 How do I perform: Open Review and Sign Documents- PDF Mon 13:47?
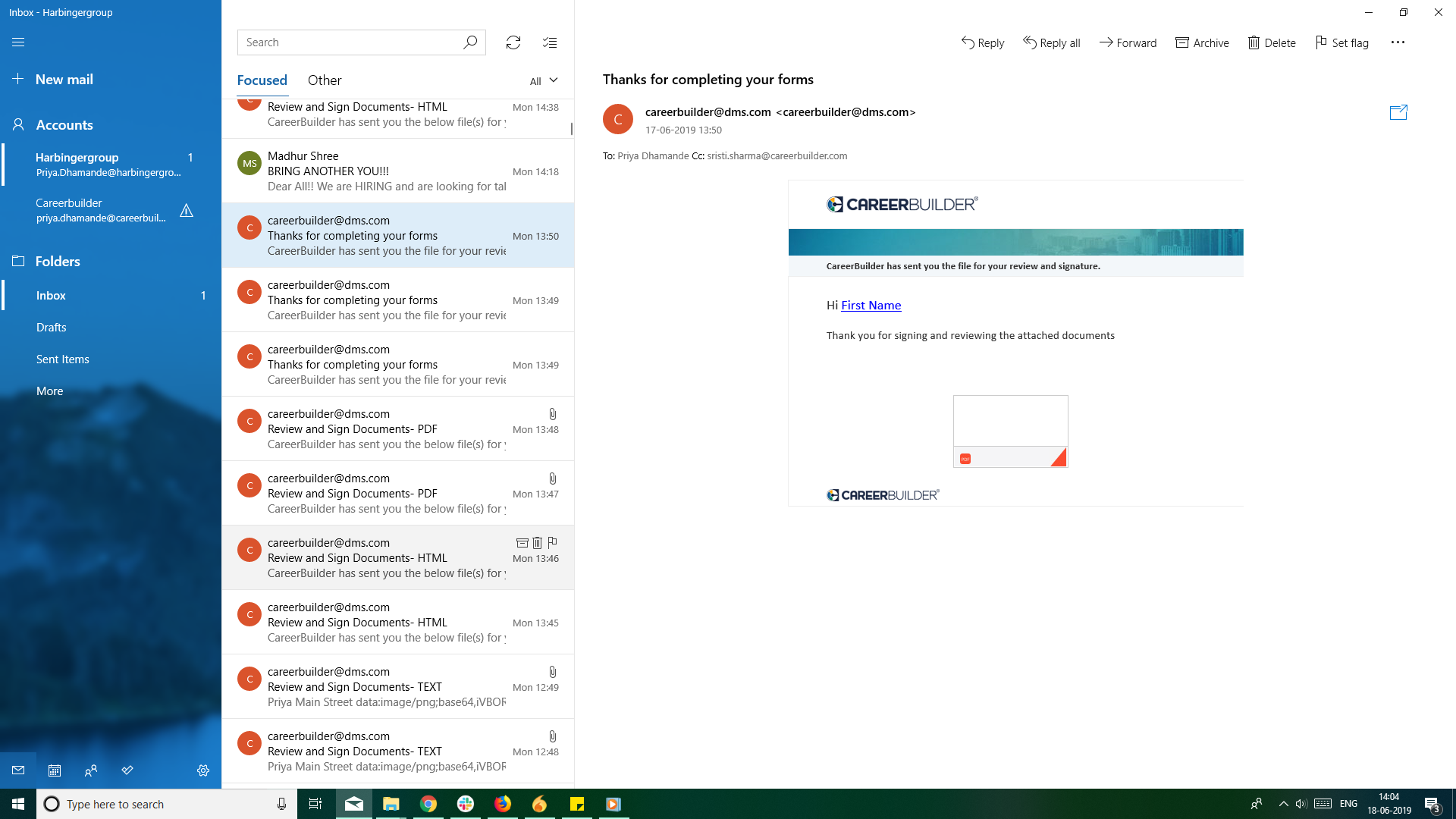[398, 493]
